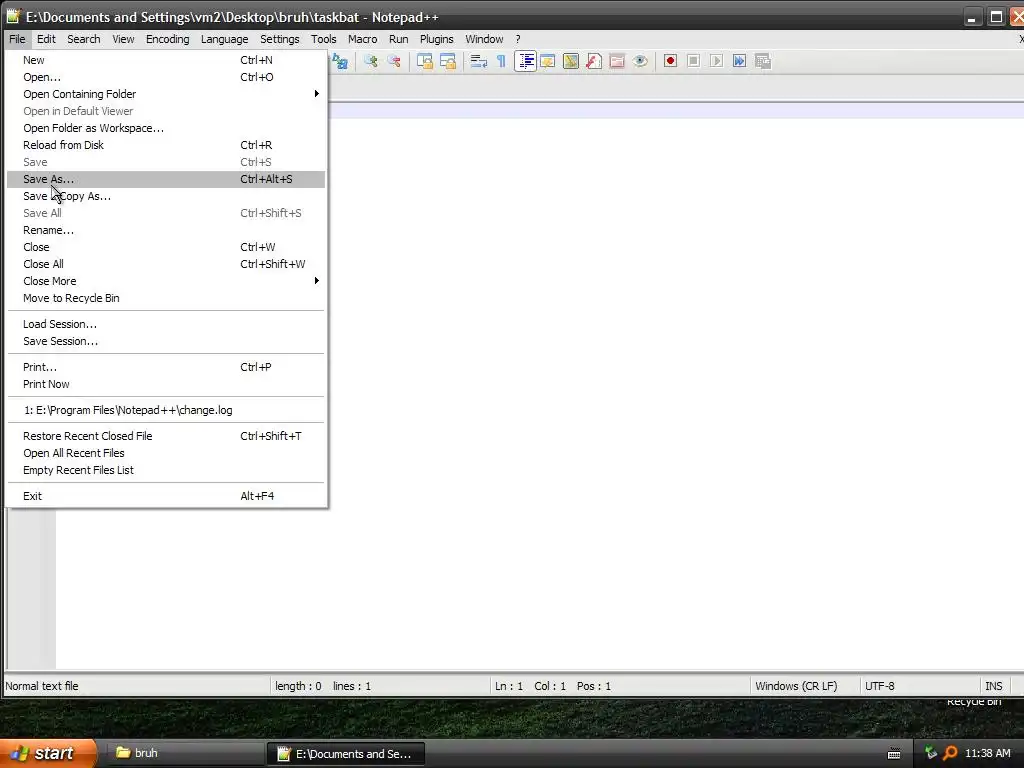Toggle the Word Wrap toolbar icon
The height and width of the screenshot is (768, 1024).
[479, 61]
